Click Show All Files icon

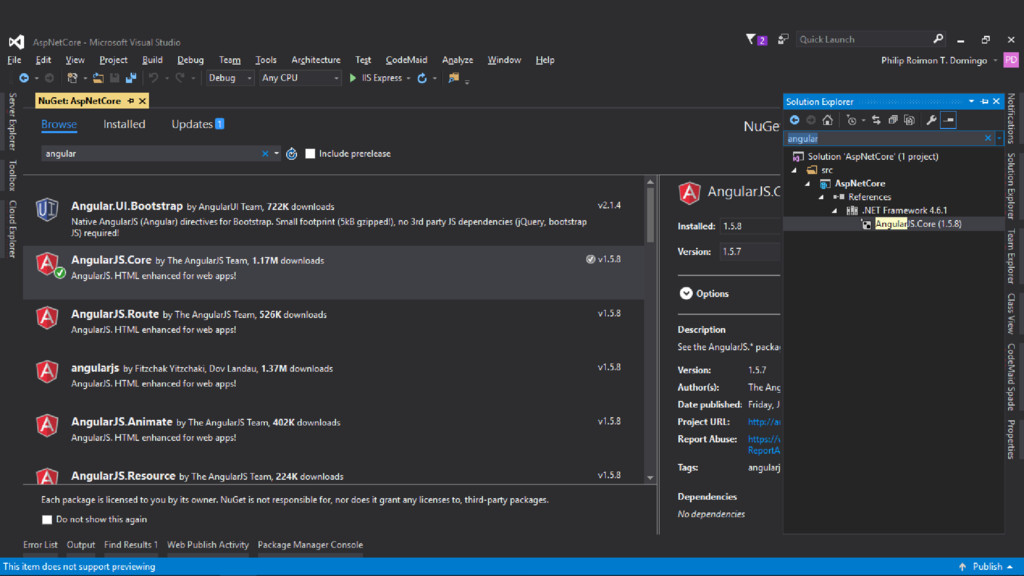click(909, 120)
